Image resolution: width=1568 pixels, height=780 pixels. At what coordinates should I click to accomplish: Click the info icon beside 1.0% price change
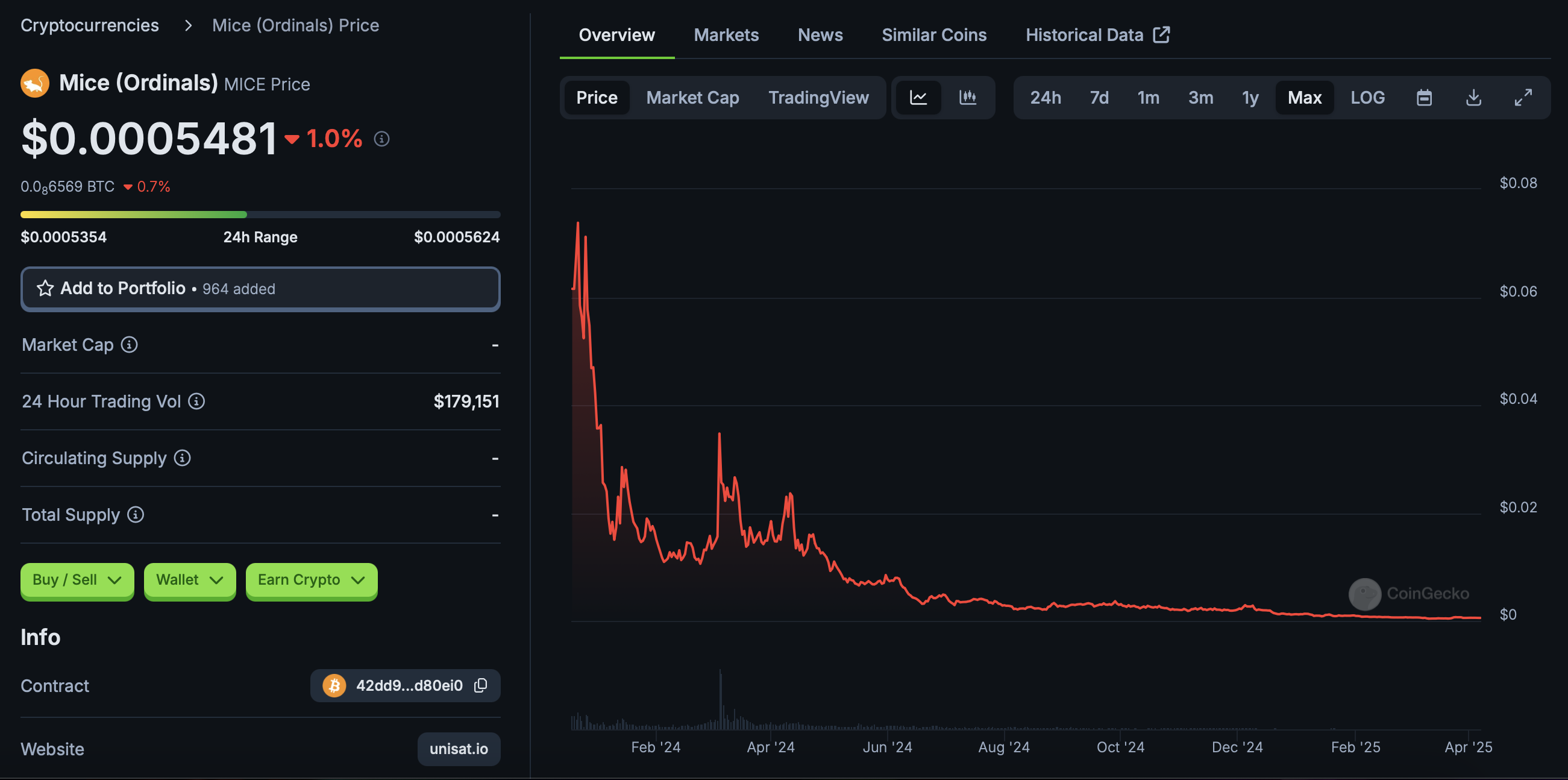click(381, 139)
